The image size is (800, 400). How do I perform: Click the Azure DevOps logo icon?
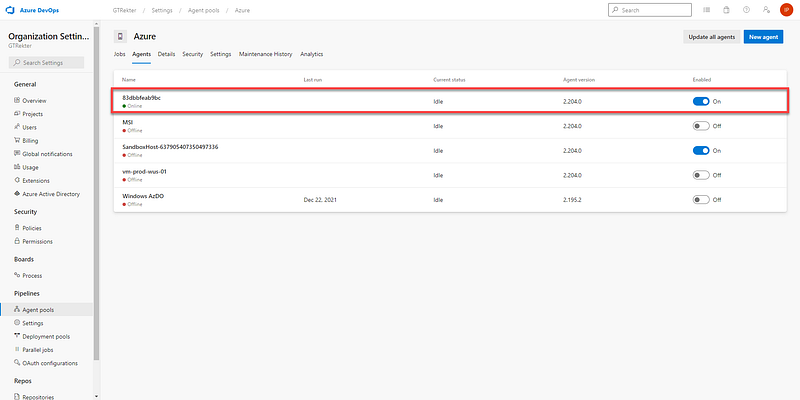9,10
